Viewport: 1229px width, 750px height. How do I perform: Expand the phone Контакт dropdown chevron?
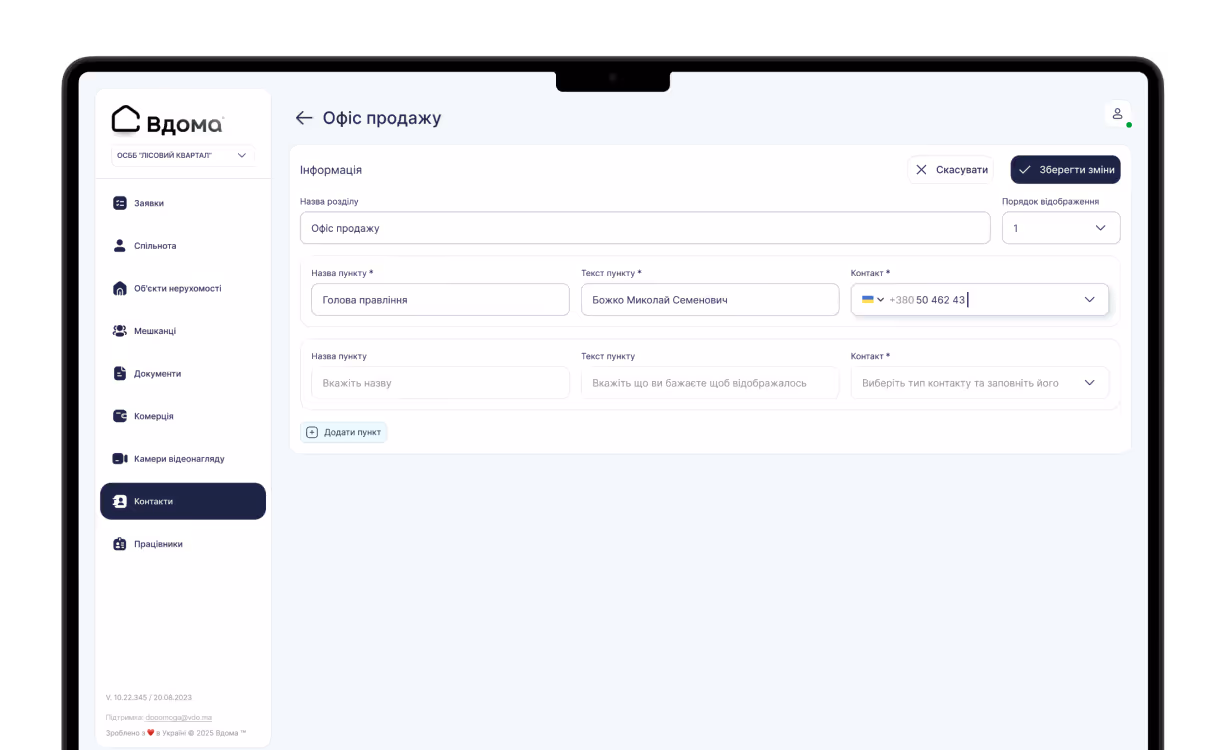point(1089,299)
